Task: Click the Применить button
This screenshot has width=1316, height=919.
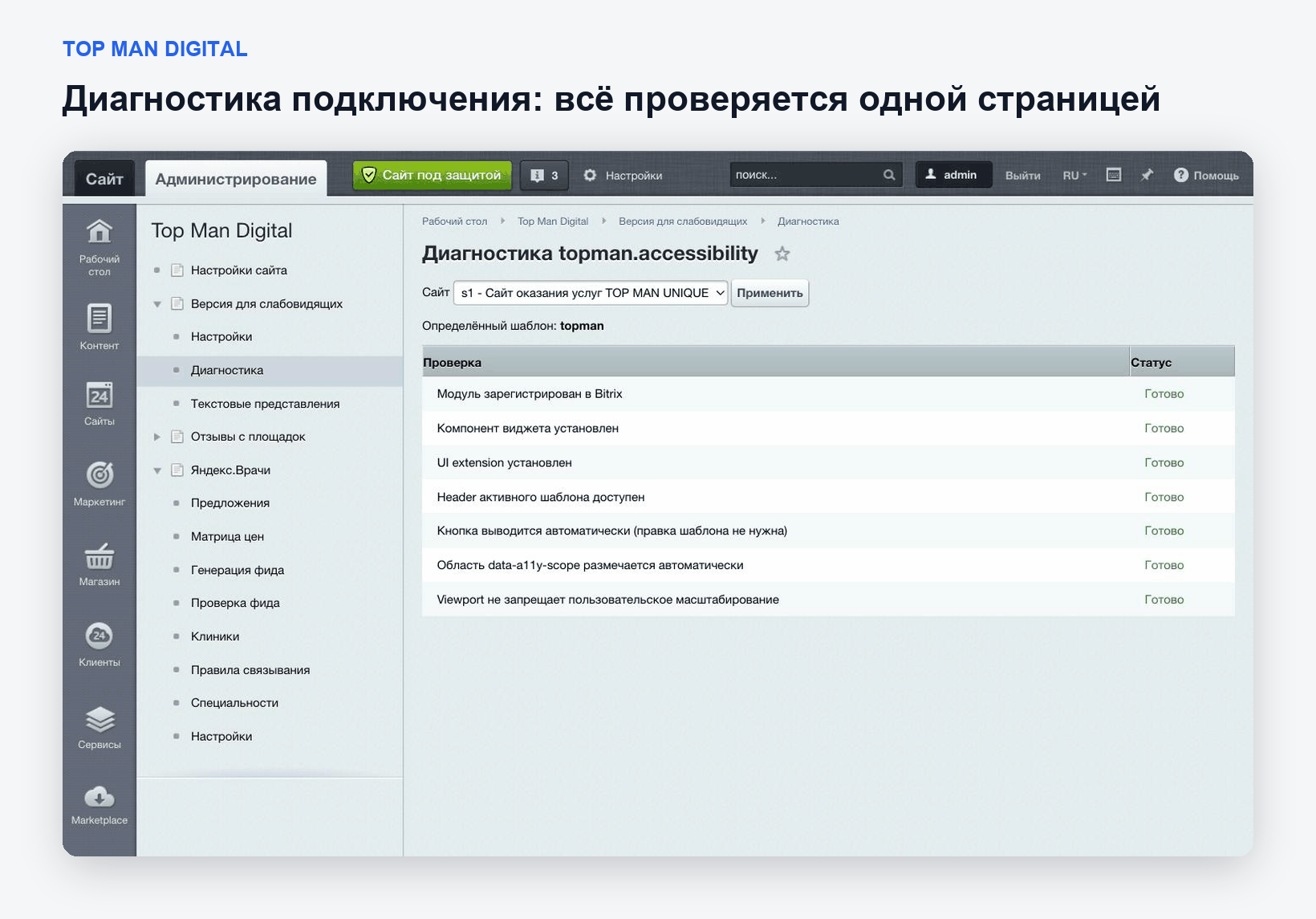Action: 770,293
